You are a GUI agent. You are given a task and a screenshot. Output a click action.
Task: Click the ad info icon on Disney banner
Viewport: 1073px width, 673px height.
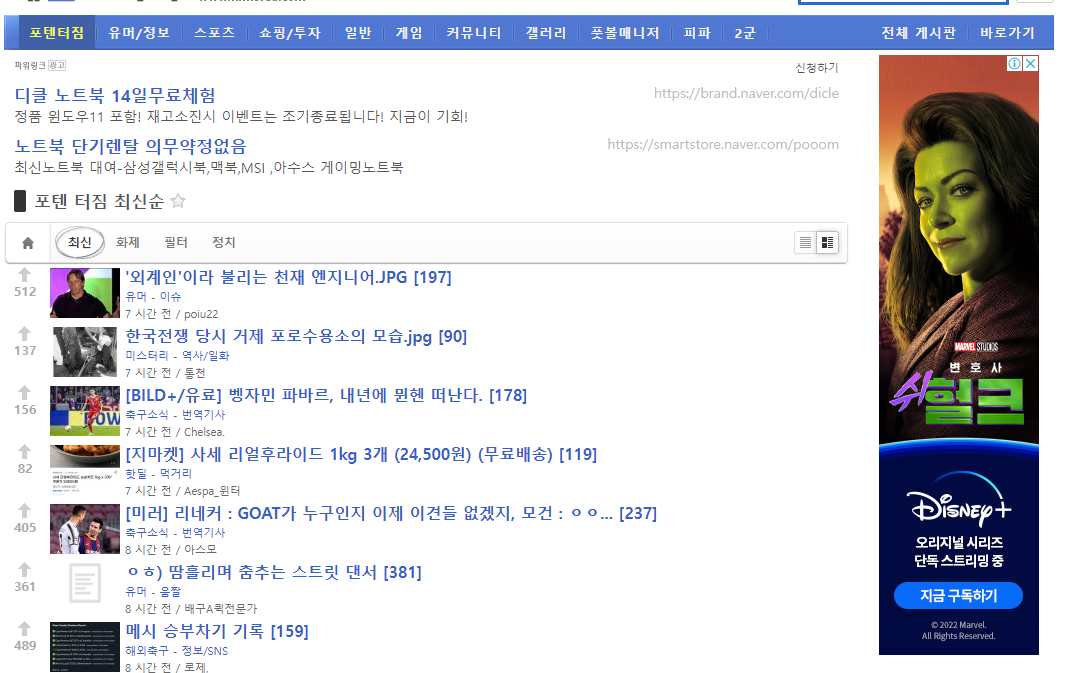(1014, 64)
